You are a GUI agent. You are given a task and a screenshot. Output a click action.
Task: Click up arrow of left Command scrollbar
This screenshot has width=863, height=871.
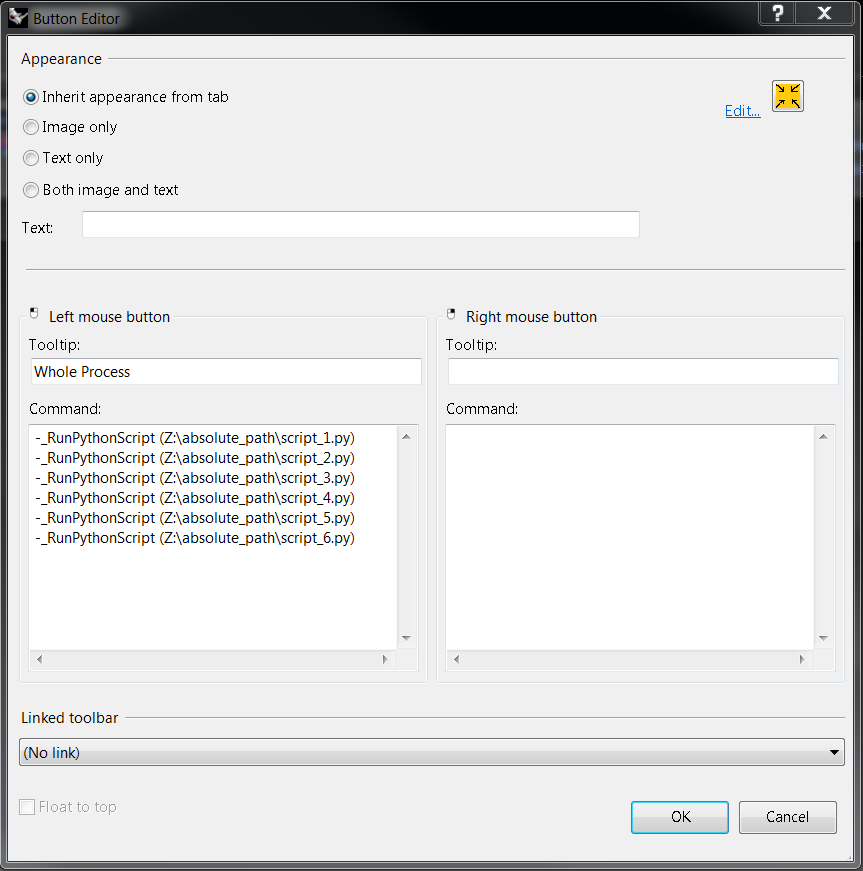[x=407, y=437]
